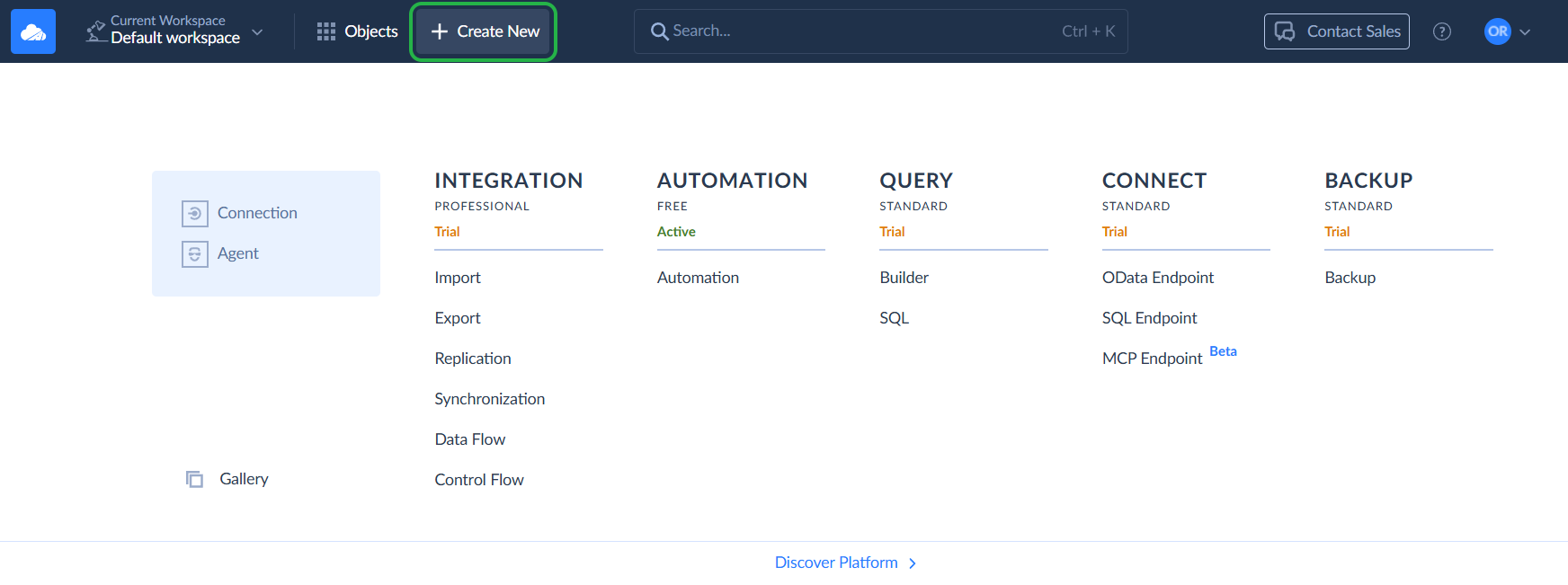Select Synchronization integration
Viewport: 1568px width, 585px height.
coord(490,399)
